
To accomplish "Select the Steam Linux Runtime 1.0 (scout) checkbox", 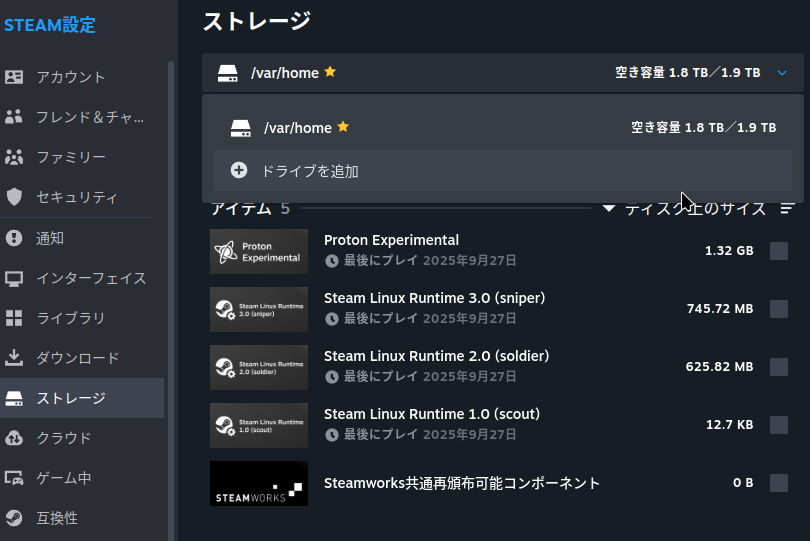I will pos(779,425).
